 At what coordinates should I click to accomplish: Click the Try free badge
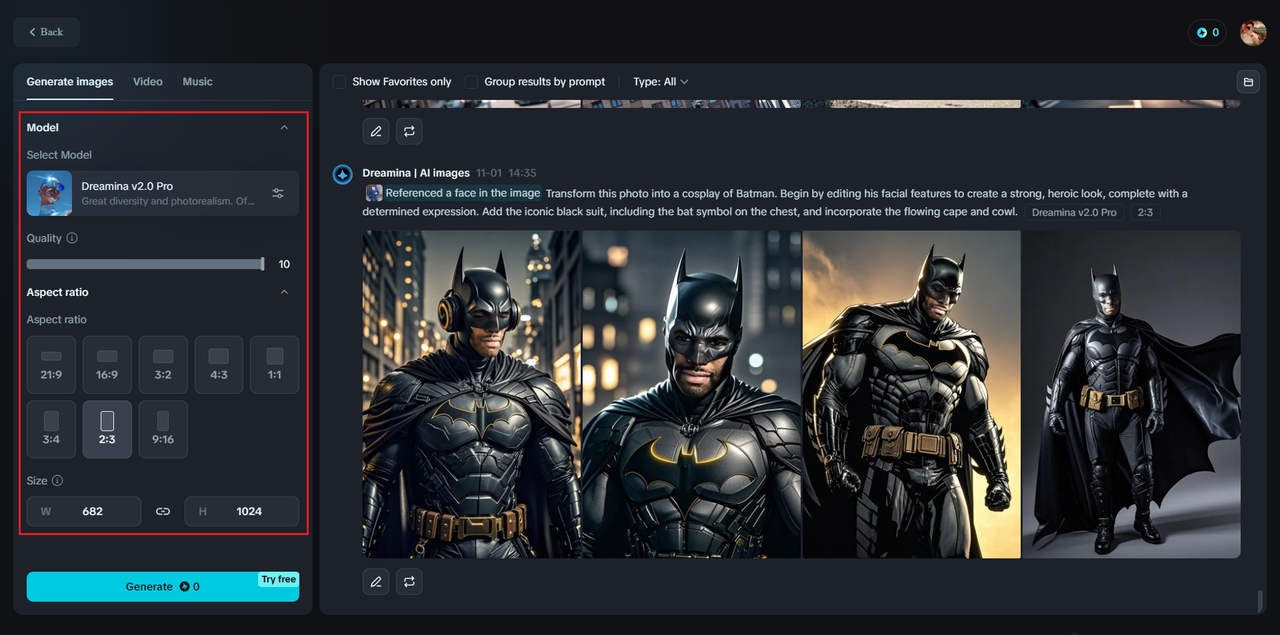tap(279, 579)
